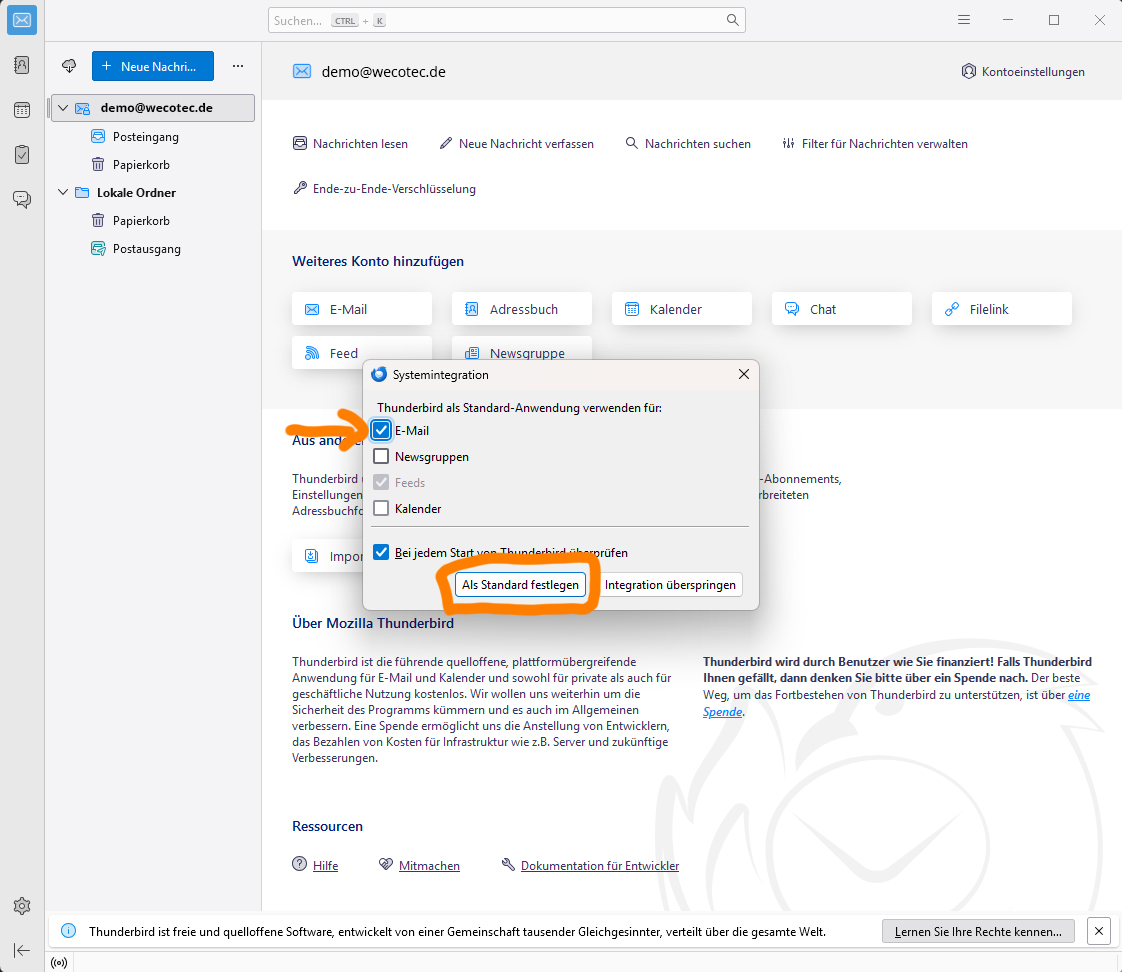Screen dimensions: 1122x972
Task: Click Lernen Sie Ihre Rechte kennen button
Action: (x=977, y=931)
